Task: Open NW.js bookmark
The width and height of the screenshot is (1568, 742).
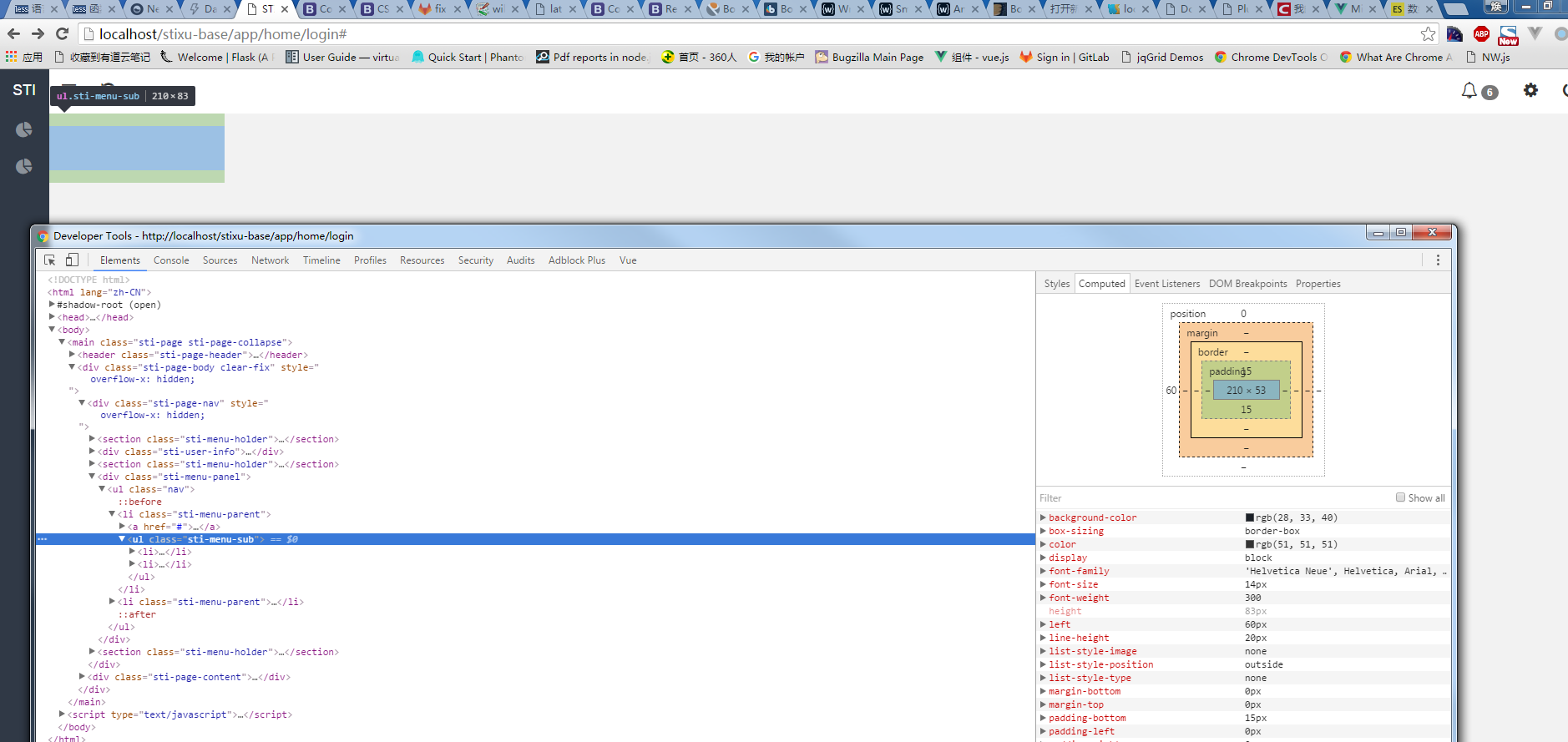Action: (1488, 57)
